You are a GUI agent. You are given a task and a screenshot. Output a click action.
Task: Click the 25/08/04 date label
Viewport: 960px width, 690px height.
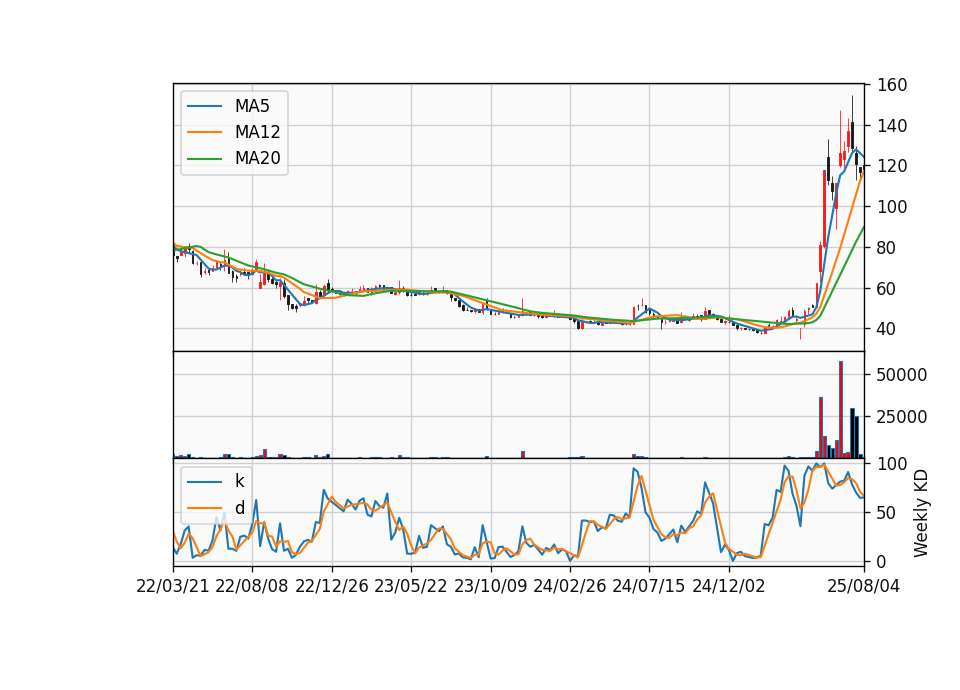point(864,586)
